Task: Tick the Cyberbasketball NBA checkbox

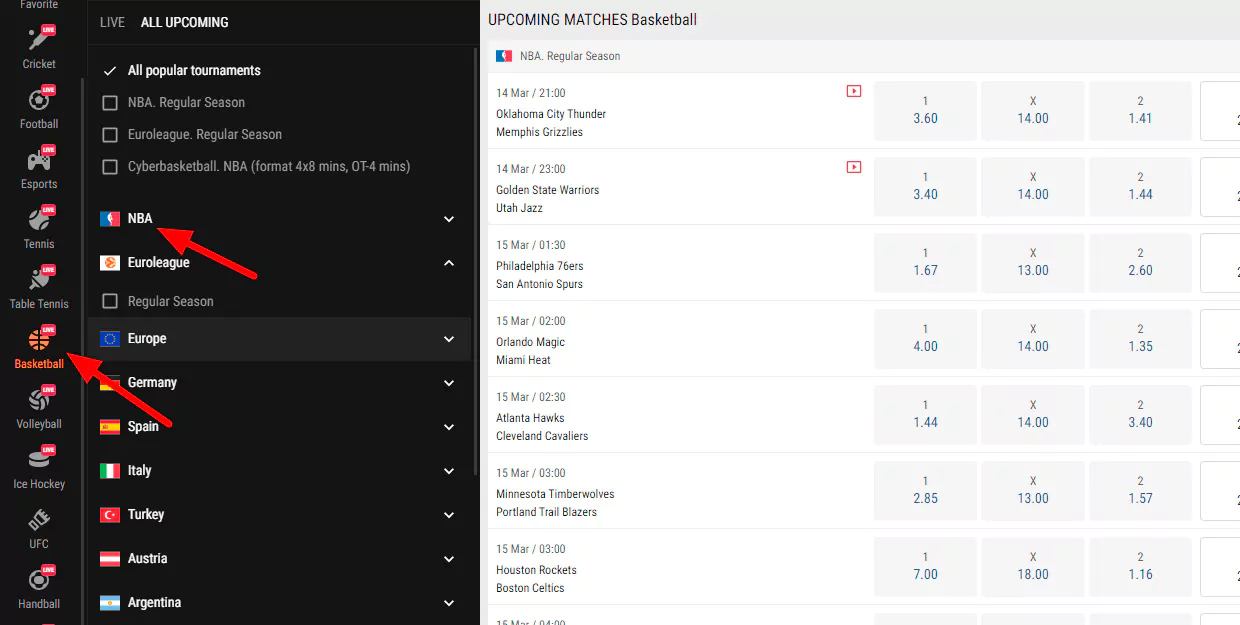Action: point(110,167)
